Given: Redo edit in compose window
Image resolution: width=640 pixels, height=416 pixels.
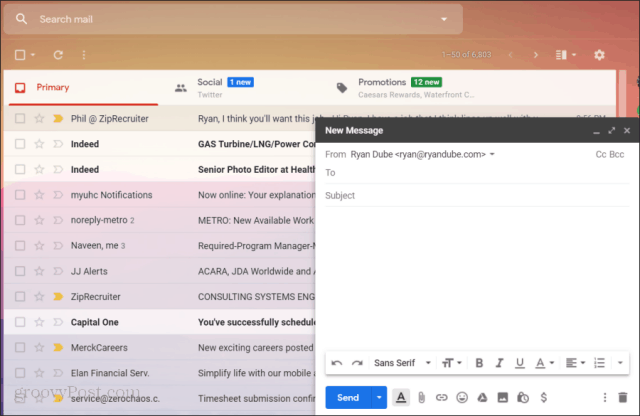Looking at the screenshot, I should (x=357, y=363).
